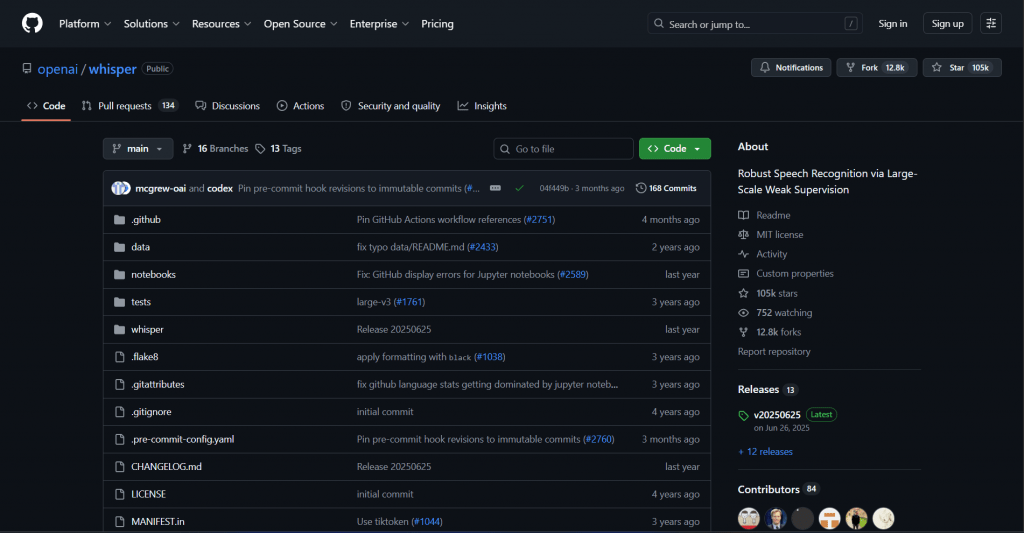Open the Pricing page
Screen dimensions: 1024x533
(438, 24)
